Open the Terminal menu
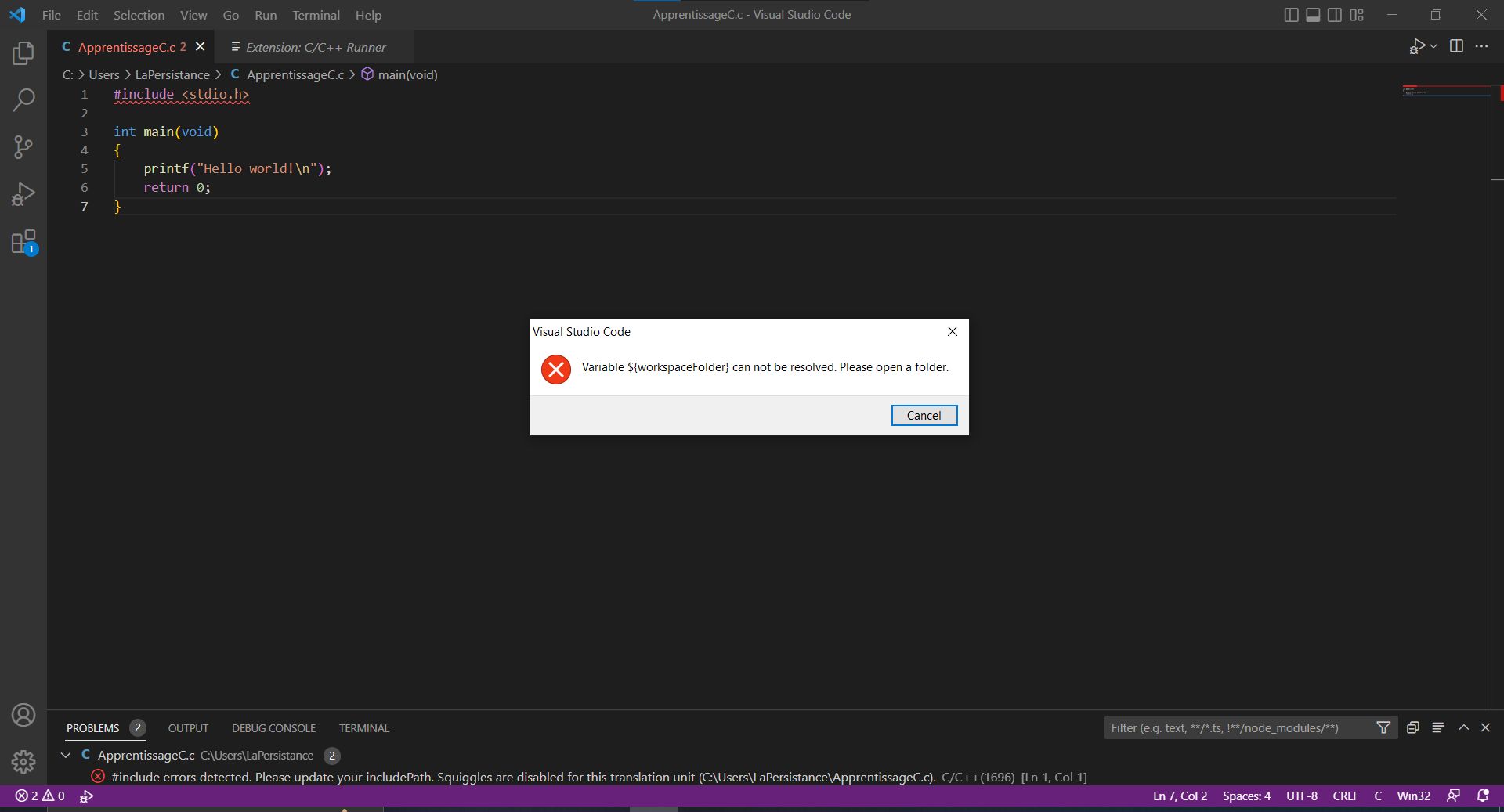This screenshot has height=812, width=1504. click(x=316, y=15)
